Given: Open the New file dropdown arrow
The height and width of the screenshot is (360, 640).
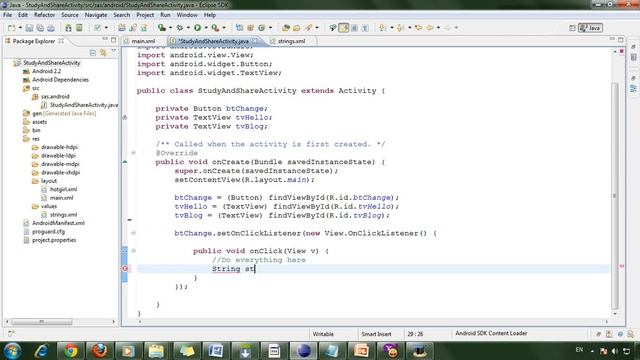Looking at the screenshot, I should 20,28.
